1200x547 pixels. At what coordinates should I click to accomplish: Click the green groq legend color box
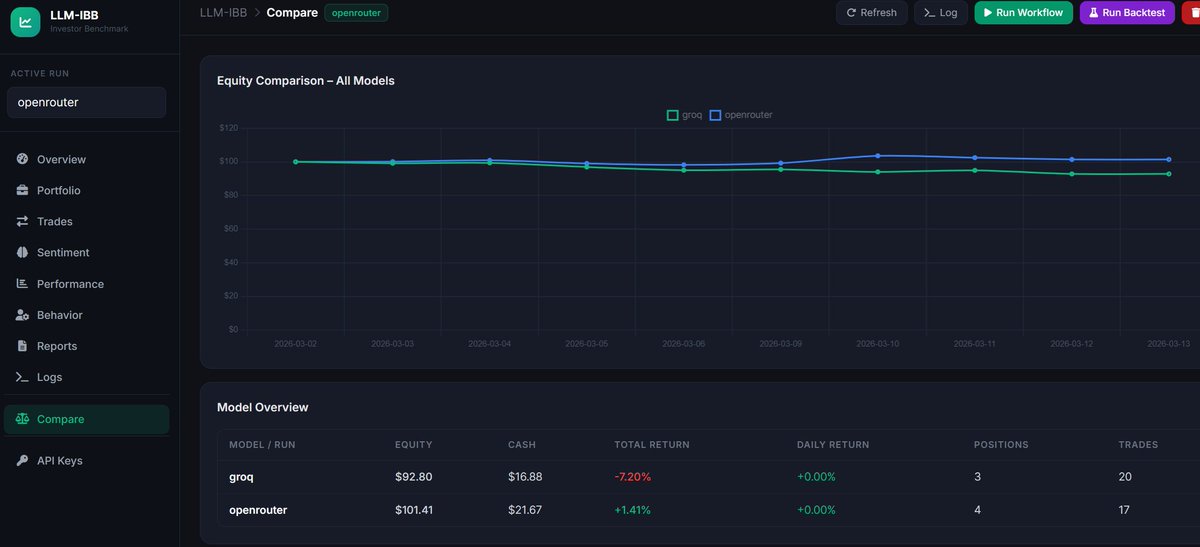pyautogui.click(x=672, y=115)
